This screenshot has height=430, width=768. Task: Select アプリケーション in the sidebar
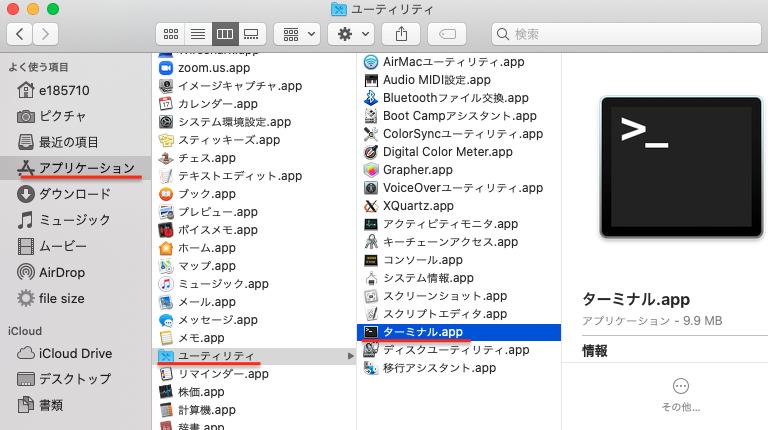click(x=86, y=168)
